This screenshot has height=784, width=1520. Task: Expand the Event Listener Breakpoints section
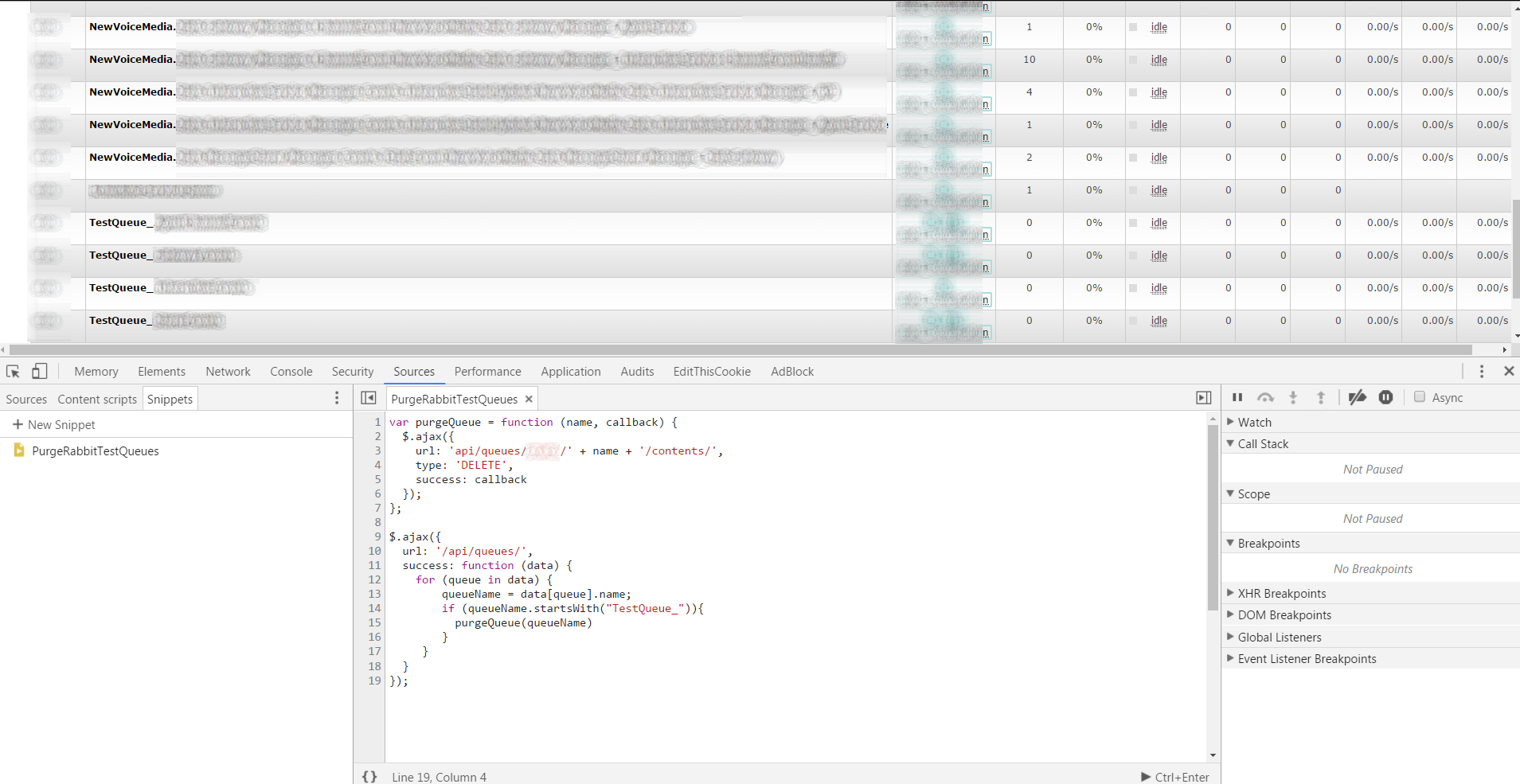pos(1306,659)
